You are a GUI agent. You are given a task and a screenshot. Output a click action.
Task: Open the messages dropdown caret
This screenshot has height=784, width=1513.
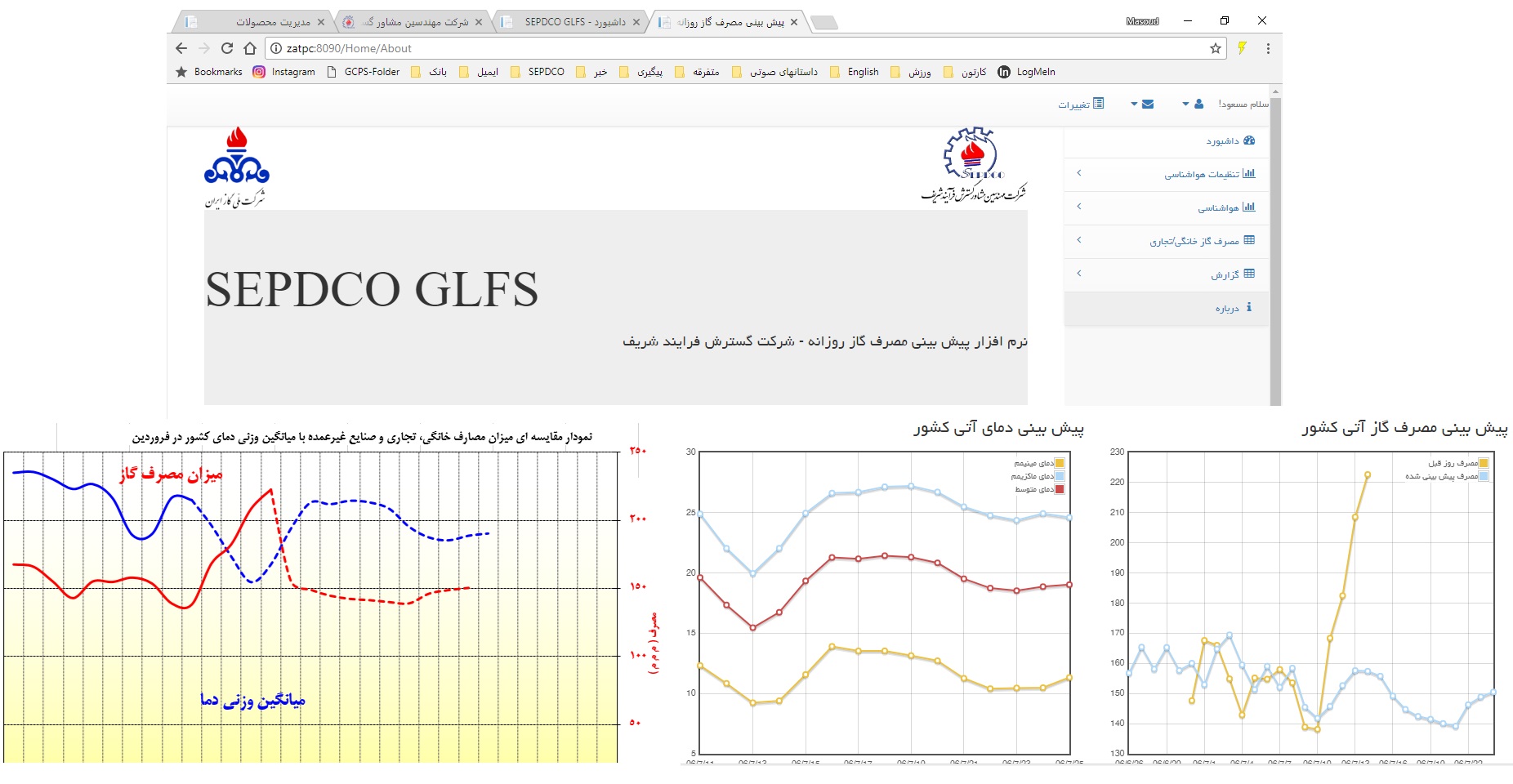point(1134,104)
